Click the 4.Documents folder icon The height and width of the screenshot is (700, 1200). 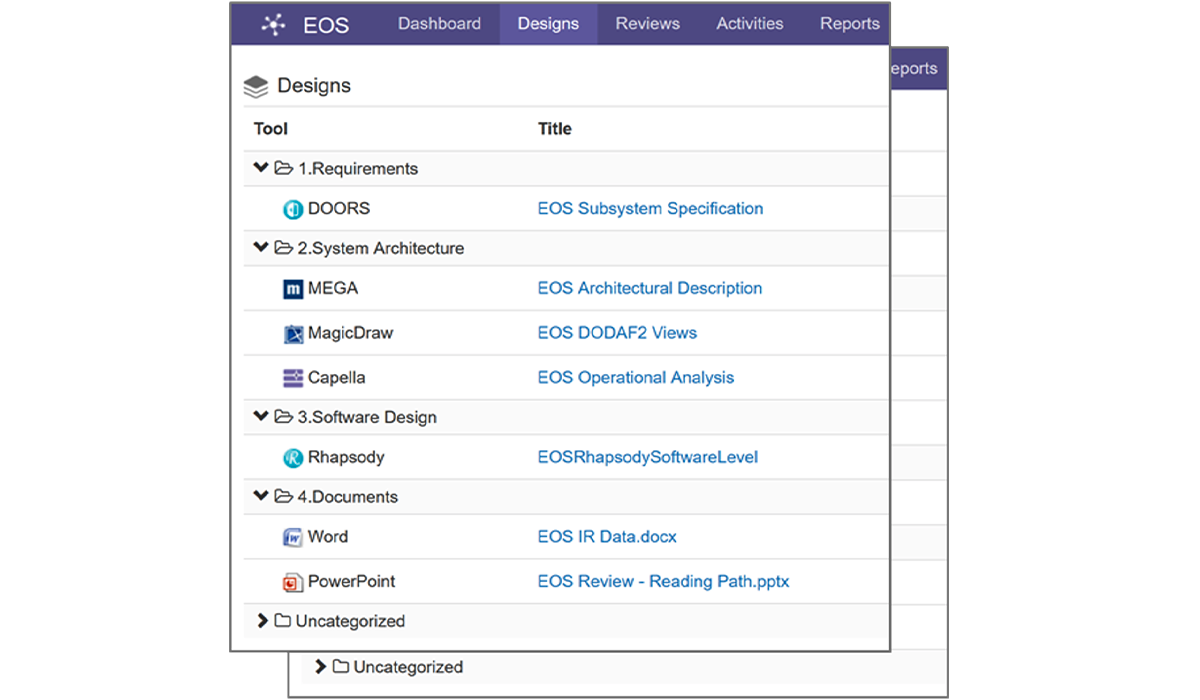[283, 497]
